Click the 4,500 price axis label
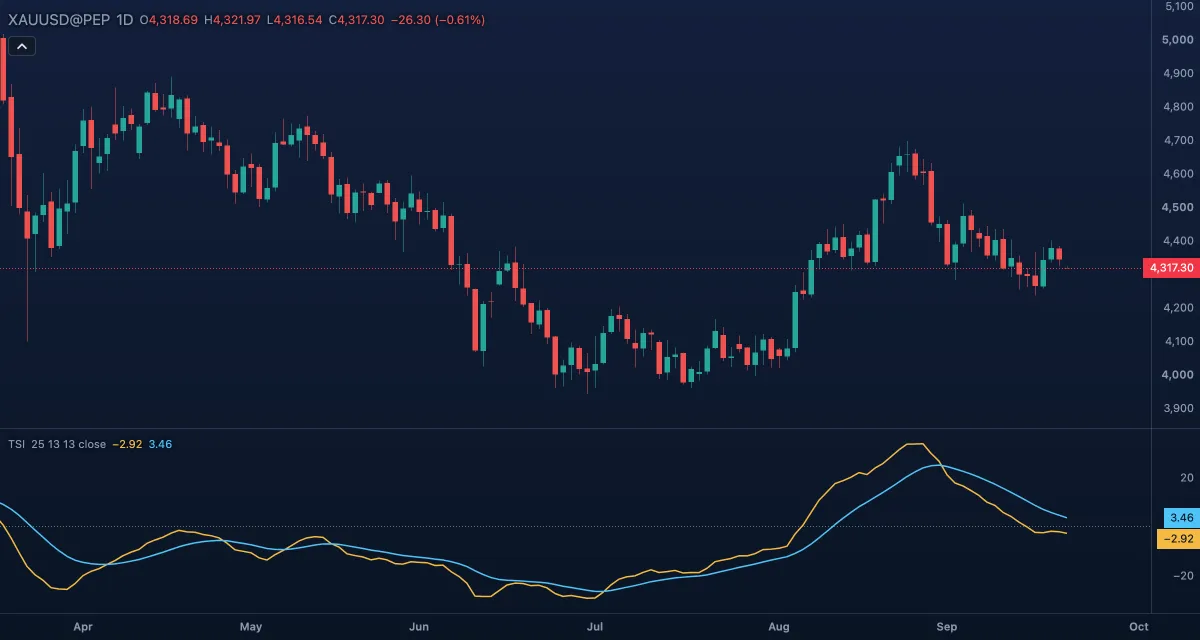Image resolution: width=1200 pixels, height=640 pixels. [1177, 208]
